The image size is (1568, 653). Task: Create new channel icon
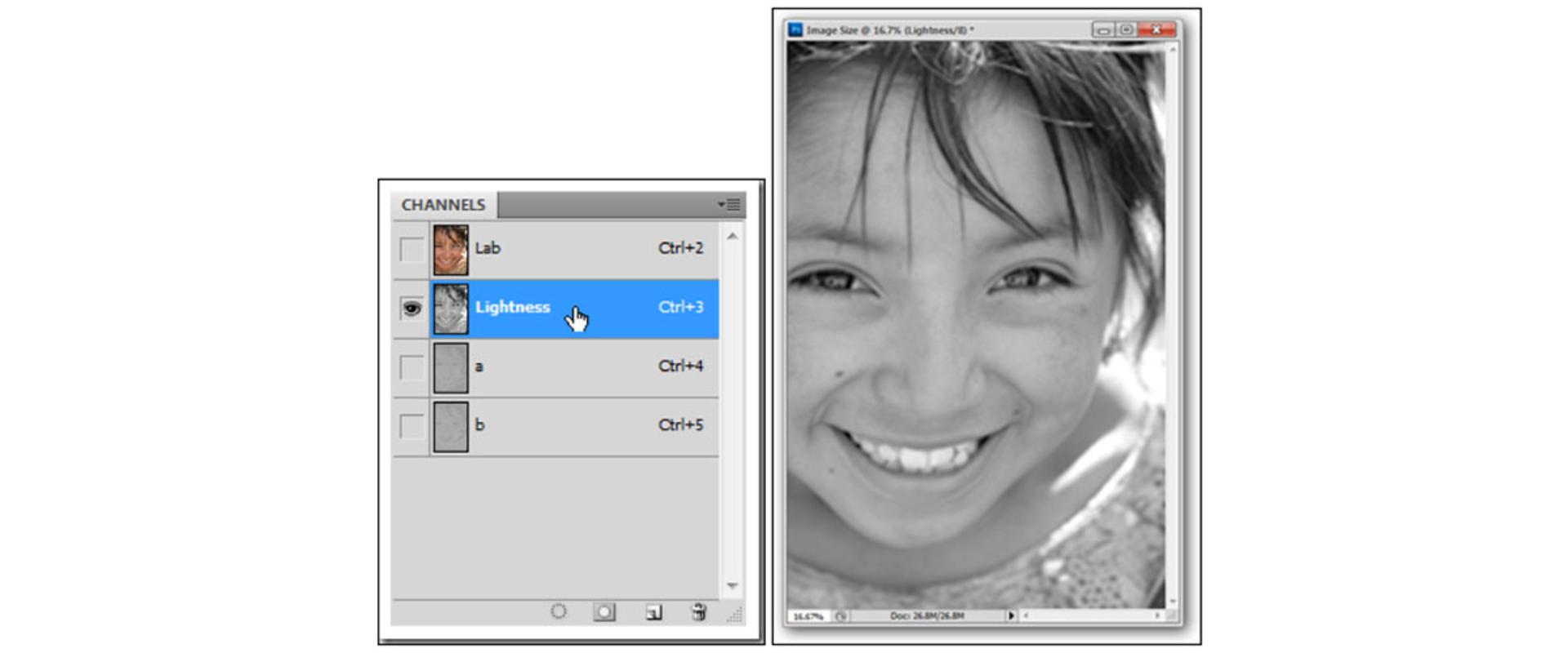[x=653, y=611]
